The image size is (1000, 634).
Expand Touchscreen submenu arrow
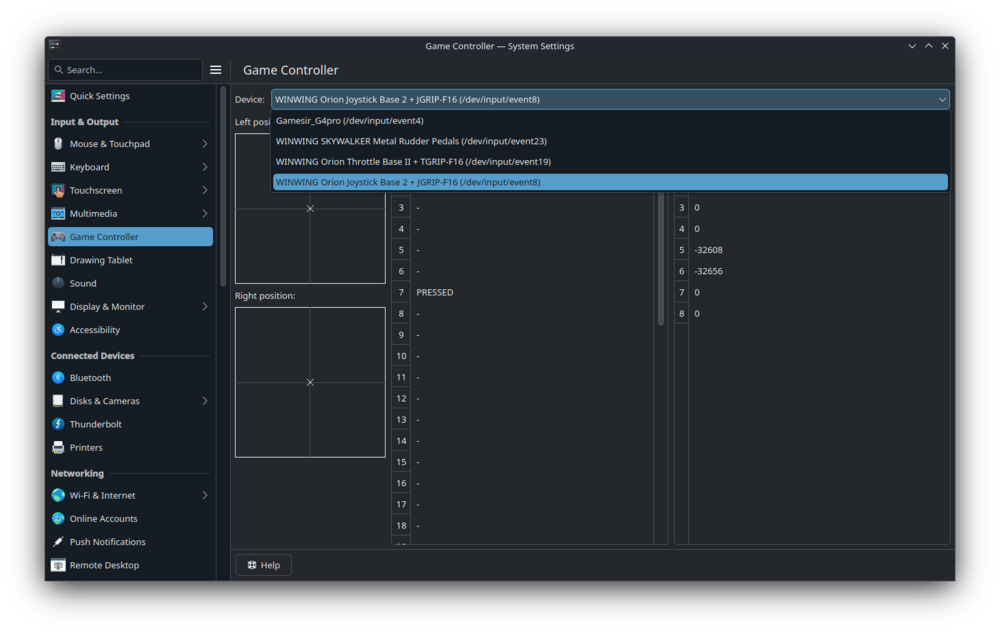coord(205,190)
